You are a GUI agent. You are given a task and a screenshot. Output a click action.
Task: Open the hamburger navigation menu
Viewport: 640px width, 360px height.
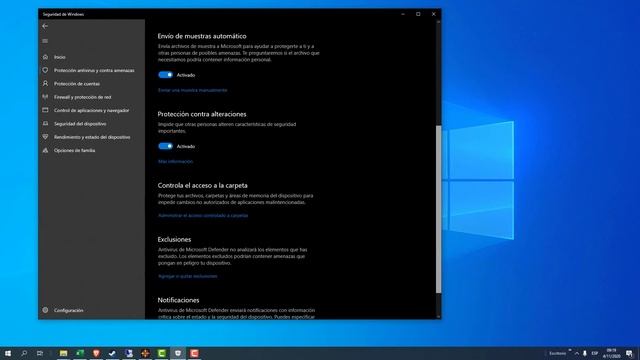pyautogui.click(x=45, y=41)
